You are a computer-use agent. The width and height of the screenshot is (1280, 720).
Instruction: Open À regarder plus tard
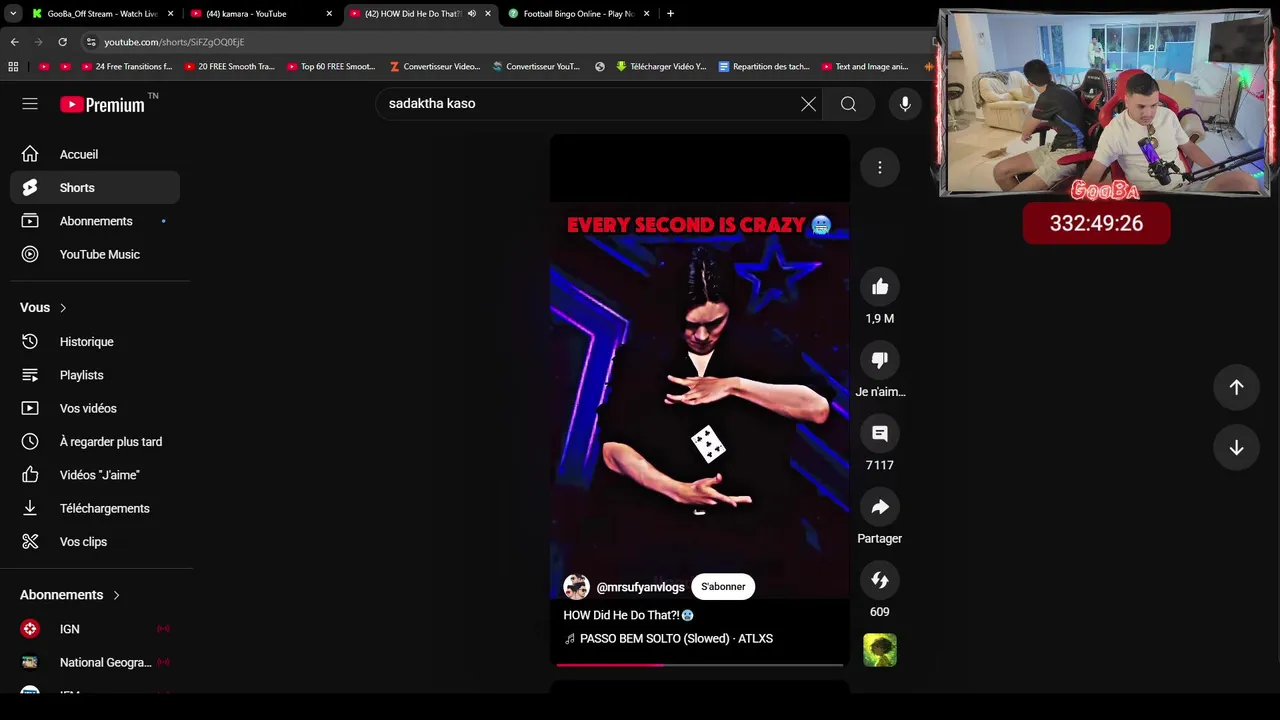click(95, 442)
